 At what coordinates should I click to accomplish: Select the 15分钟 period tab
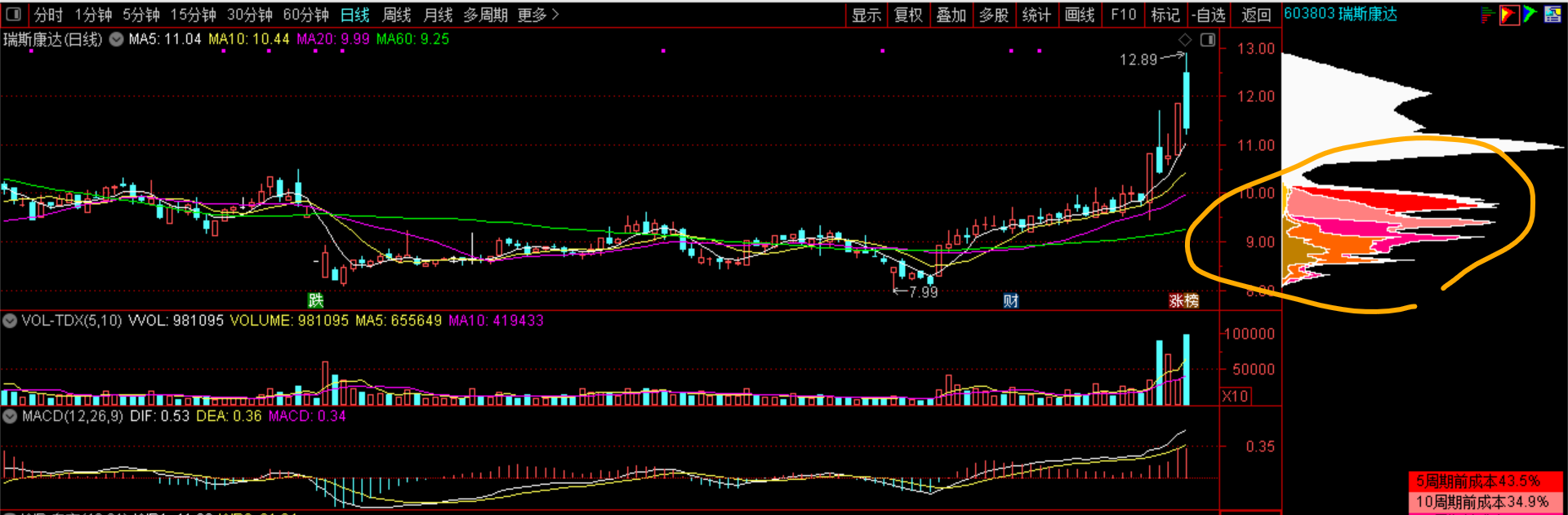pos(193,15)
